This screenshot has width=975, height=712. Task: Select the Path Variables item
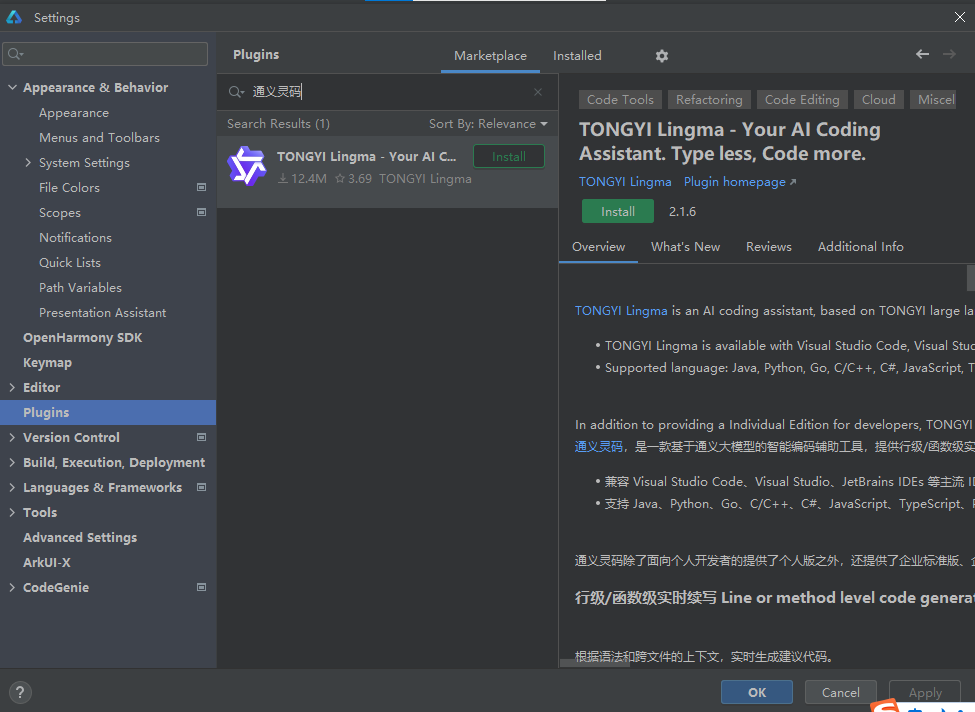80,287
